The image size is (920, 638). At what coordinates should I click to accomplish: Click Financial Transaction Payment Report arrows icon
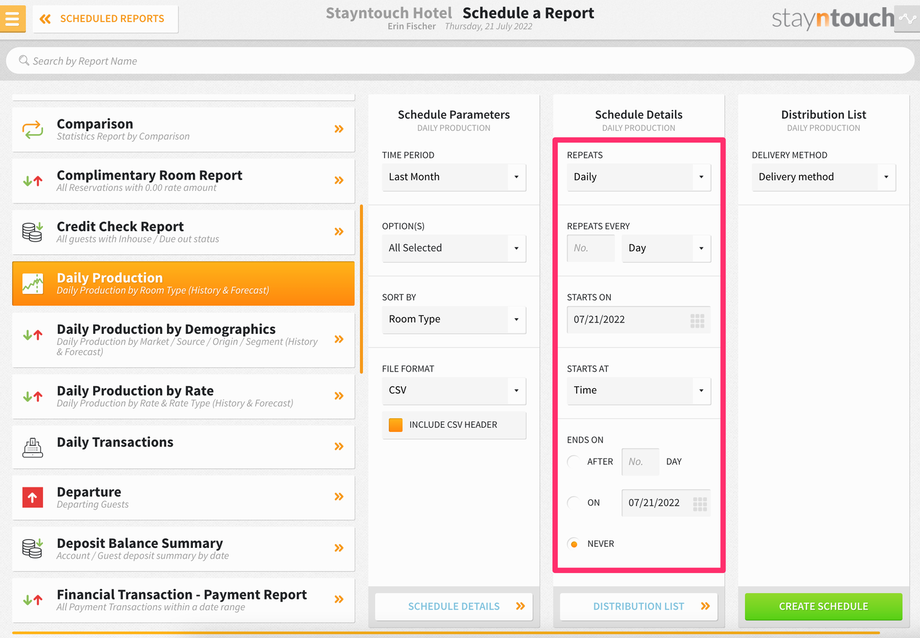(x=33, y=600)
